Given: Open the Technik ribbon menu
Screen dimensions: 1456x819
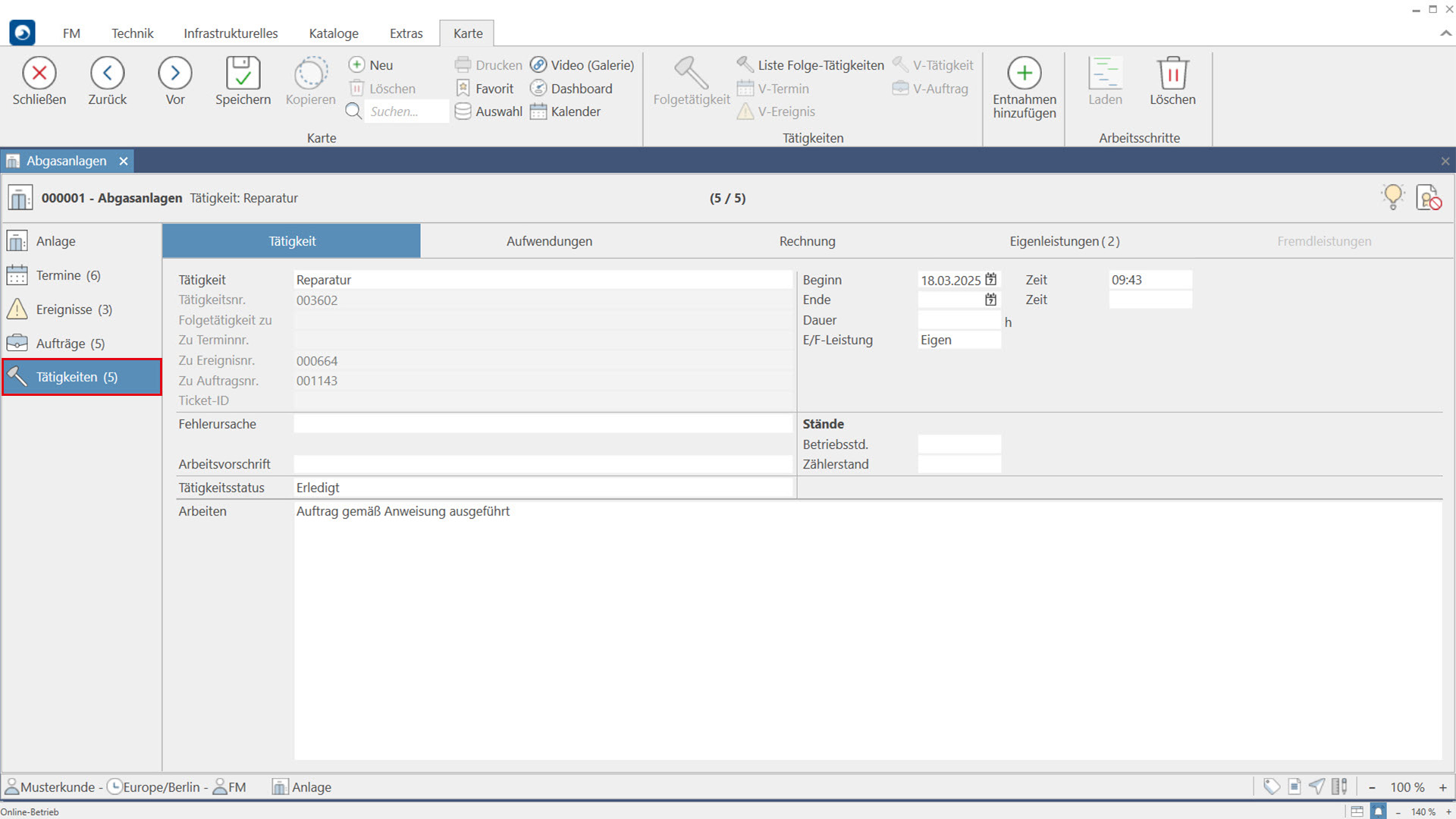Looking at the screenshot, I should (132, 33).
